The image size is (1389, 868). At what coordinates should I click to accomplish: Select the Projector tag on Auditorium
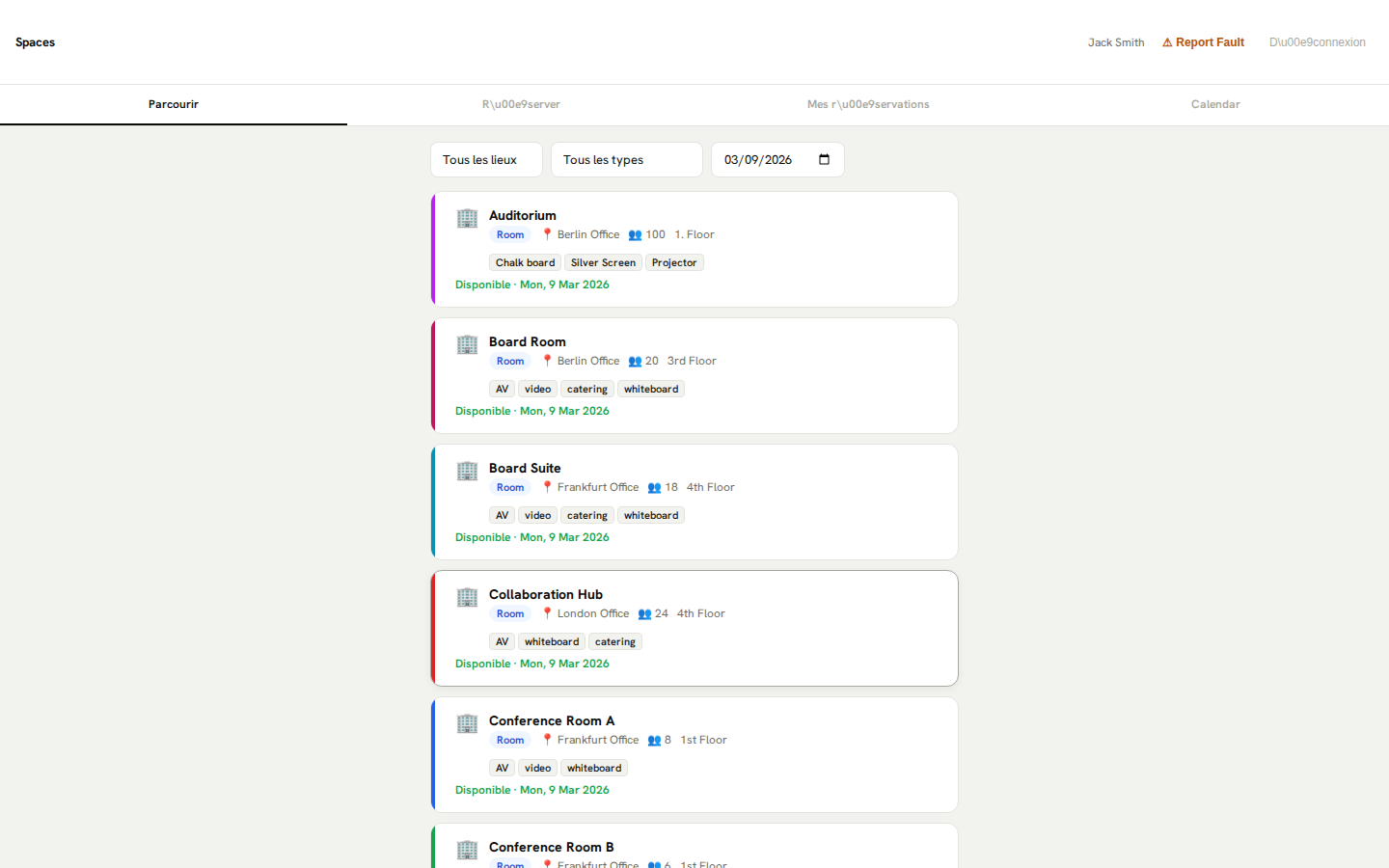(x=673, y=263)
